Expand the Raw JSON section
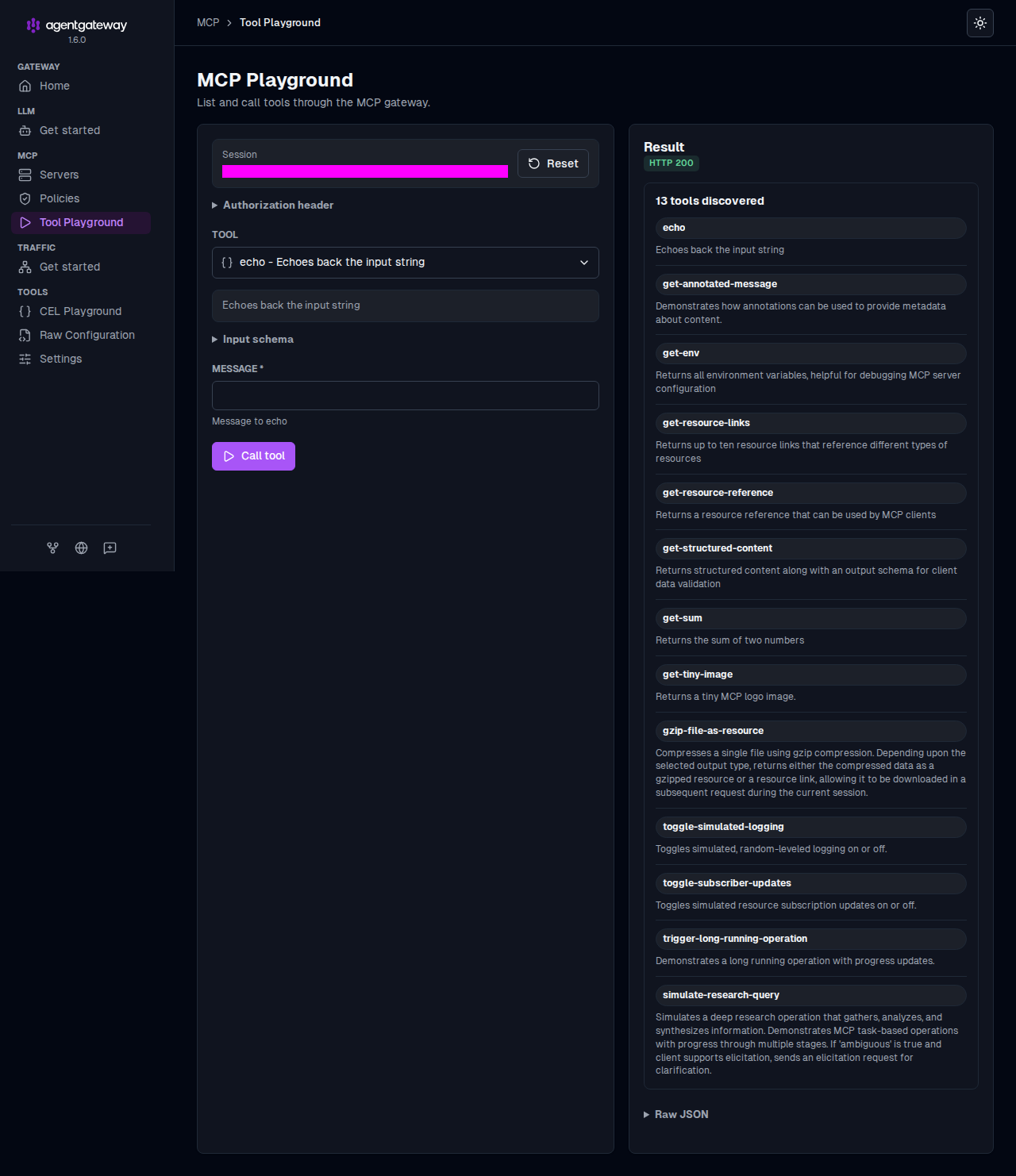Image resolution: width=1016 pixels, height=1176 pixels. click(676, 1114)
